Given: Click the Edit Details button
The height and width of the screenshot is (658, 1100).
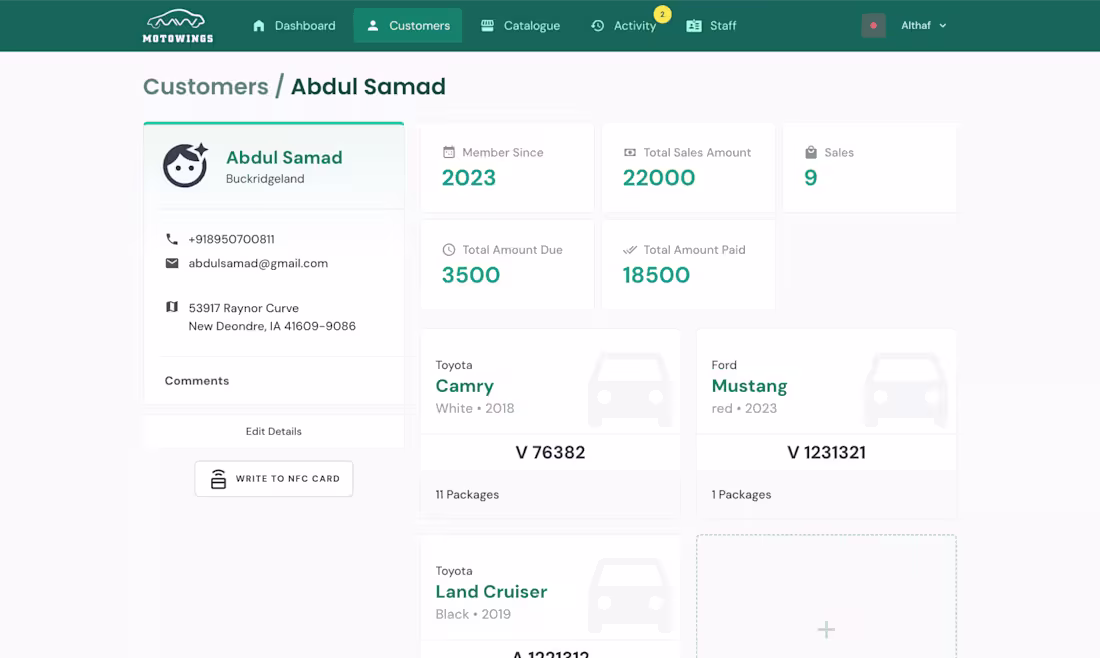Looking at the screenshot, I should click(274, 431).
